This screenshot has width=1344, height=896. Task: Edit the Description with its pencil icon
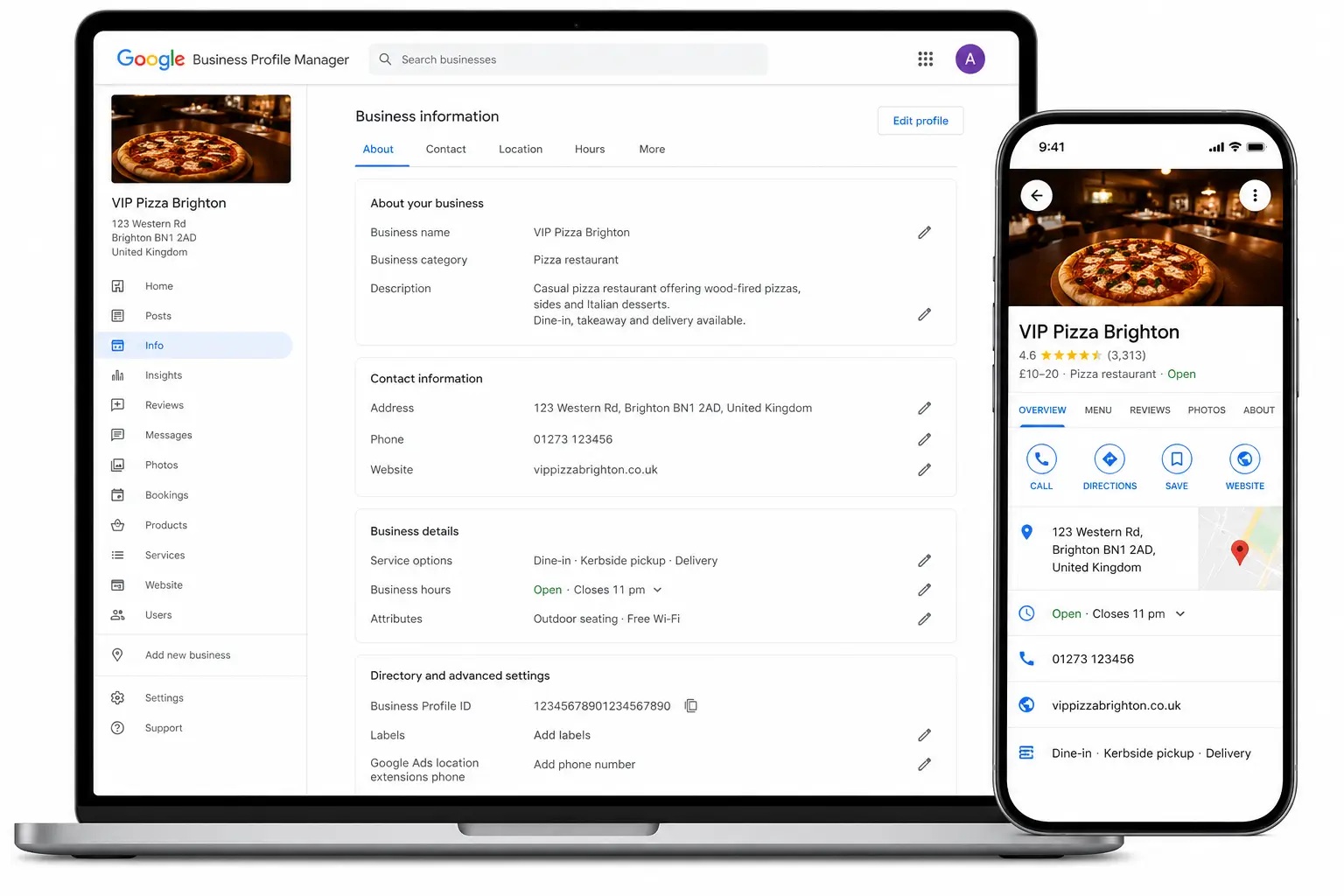tap(924, 314)
